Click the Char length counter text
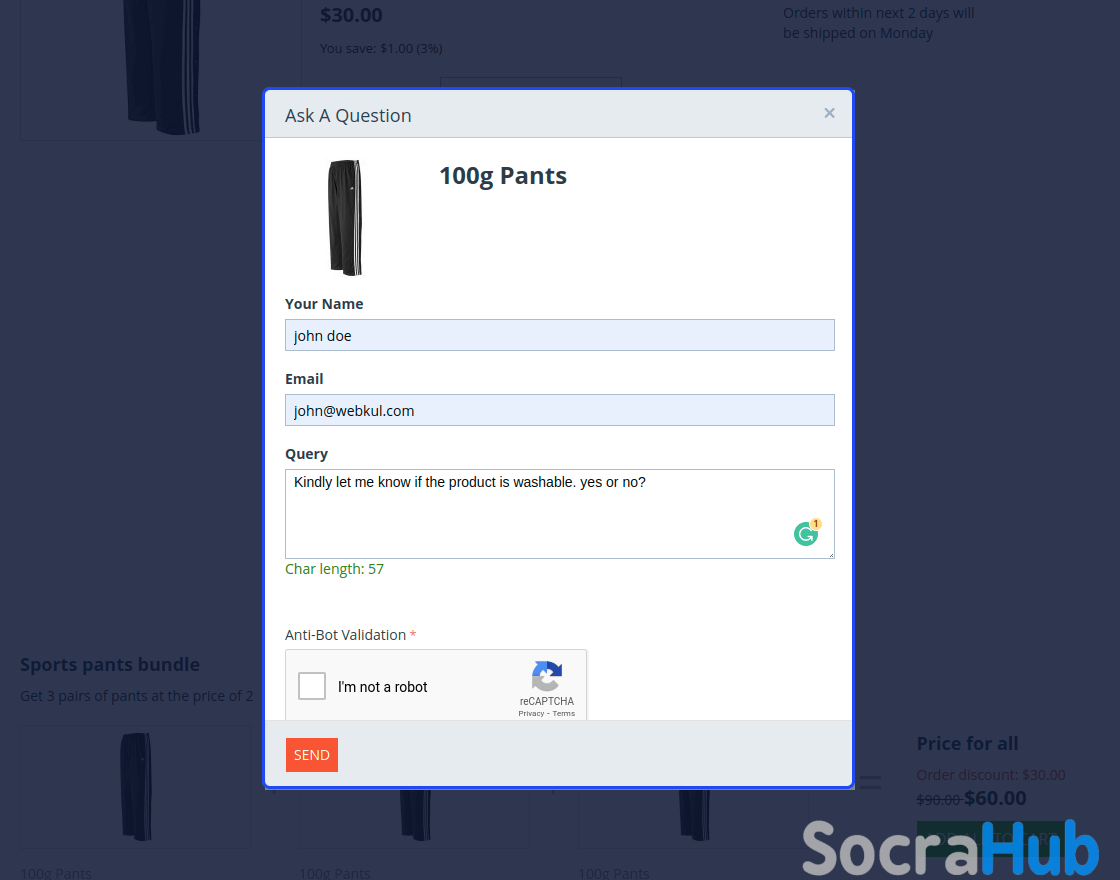Screen dimensions: 1120x880 click(334, 569)
